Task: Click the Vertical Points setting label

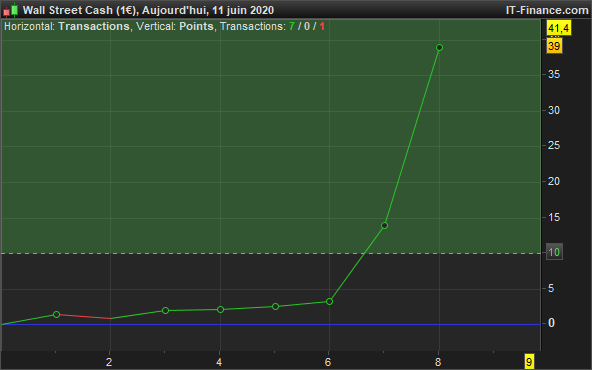Action: (x=175, y=26)
